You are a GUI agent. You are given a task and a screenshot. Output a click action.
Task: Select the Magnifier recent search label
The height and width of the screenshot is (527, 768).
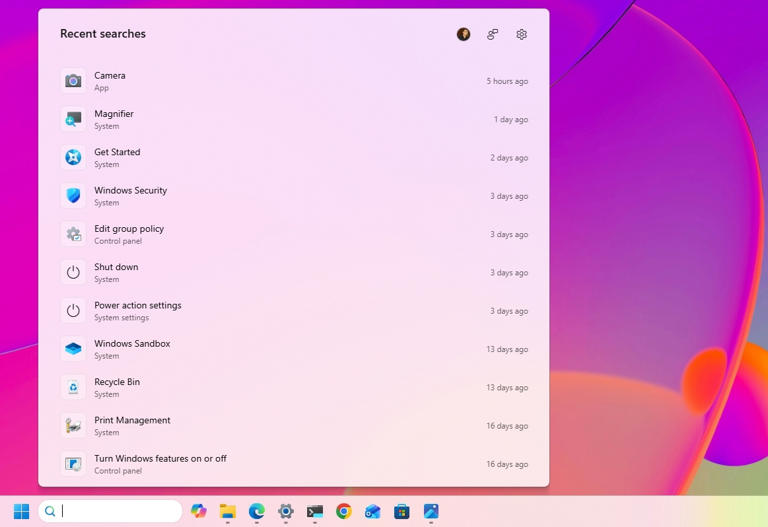[114, 114]
